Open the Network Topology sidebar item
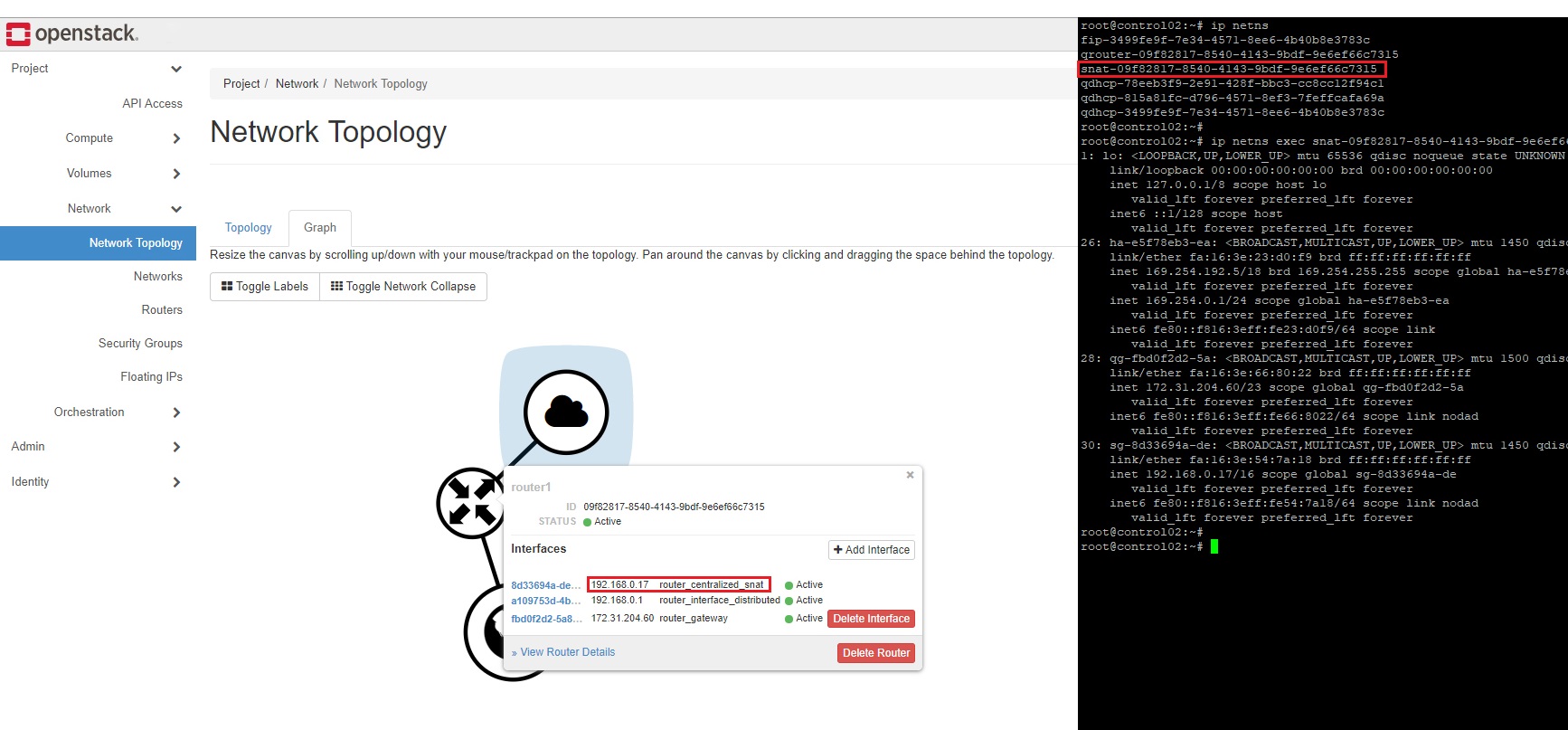Viewport: 1568px width, 730px height. coord(99,243)
